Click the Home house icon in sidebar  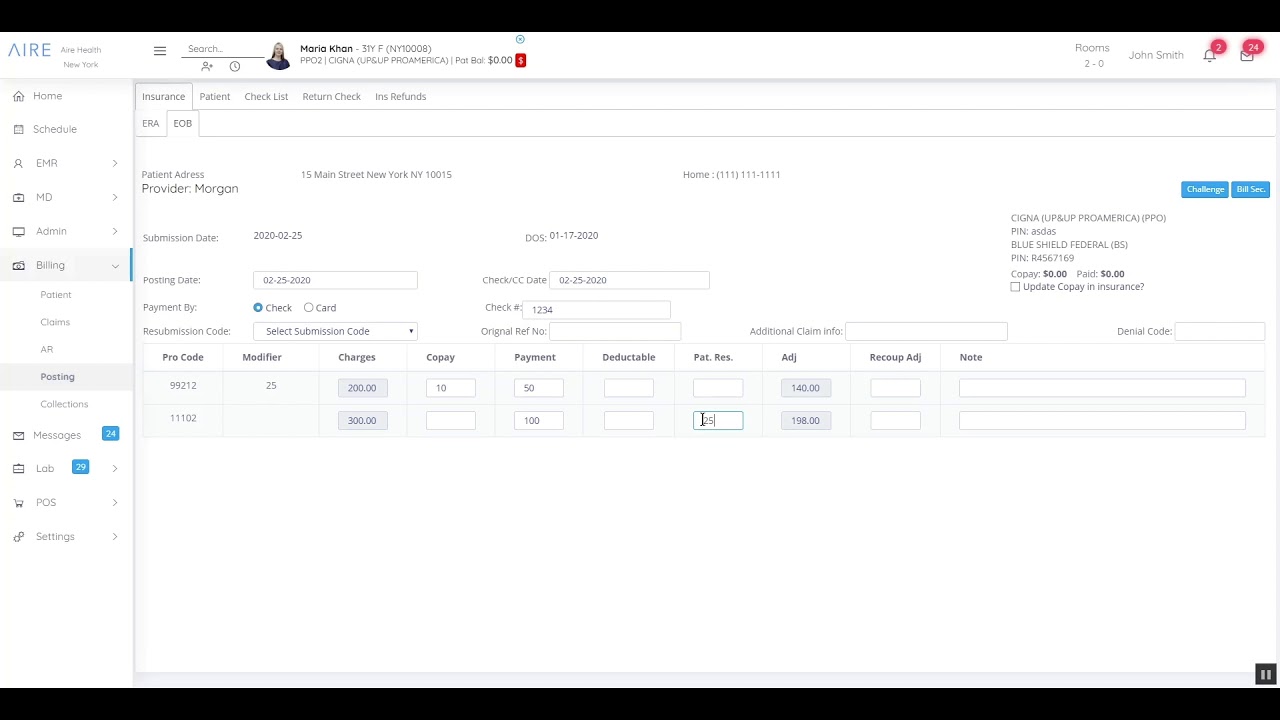[x=19, y=96]
